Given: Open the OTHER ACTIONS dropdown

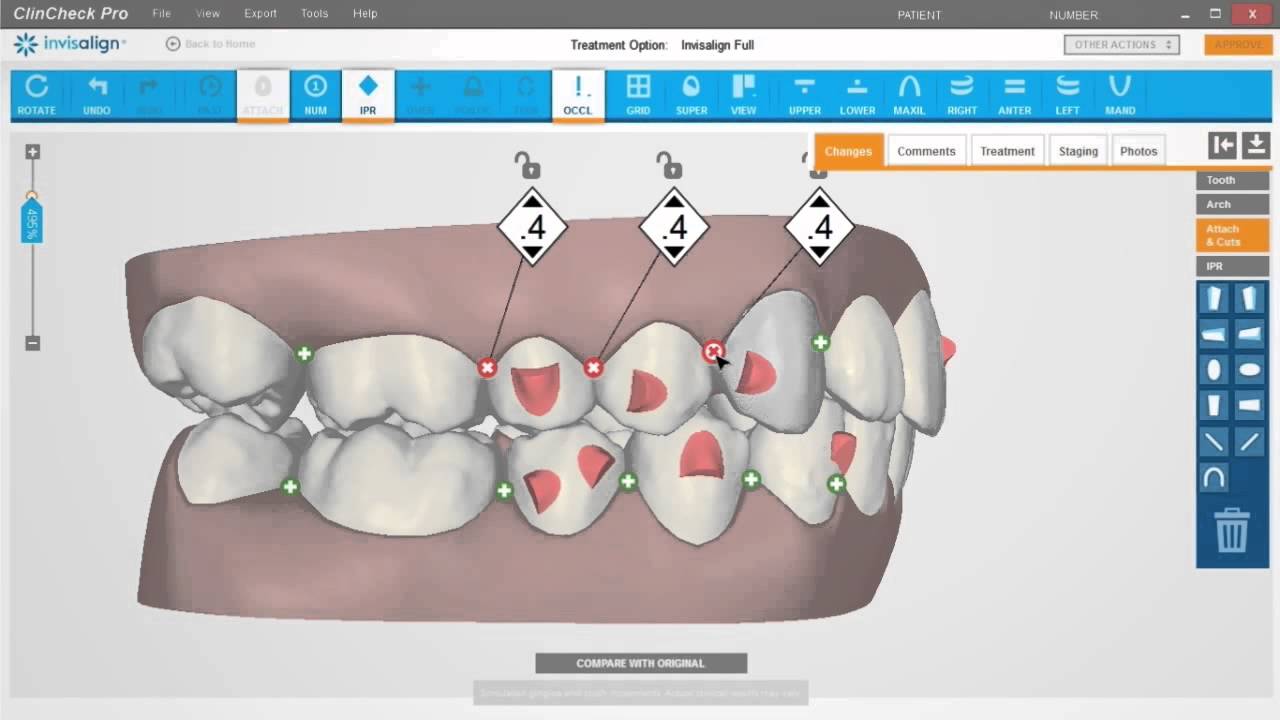Looking at the screenshot, I should pyautogui.click(x=1122, y=45).
